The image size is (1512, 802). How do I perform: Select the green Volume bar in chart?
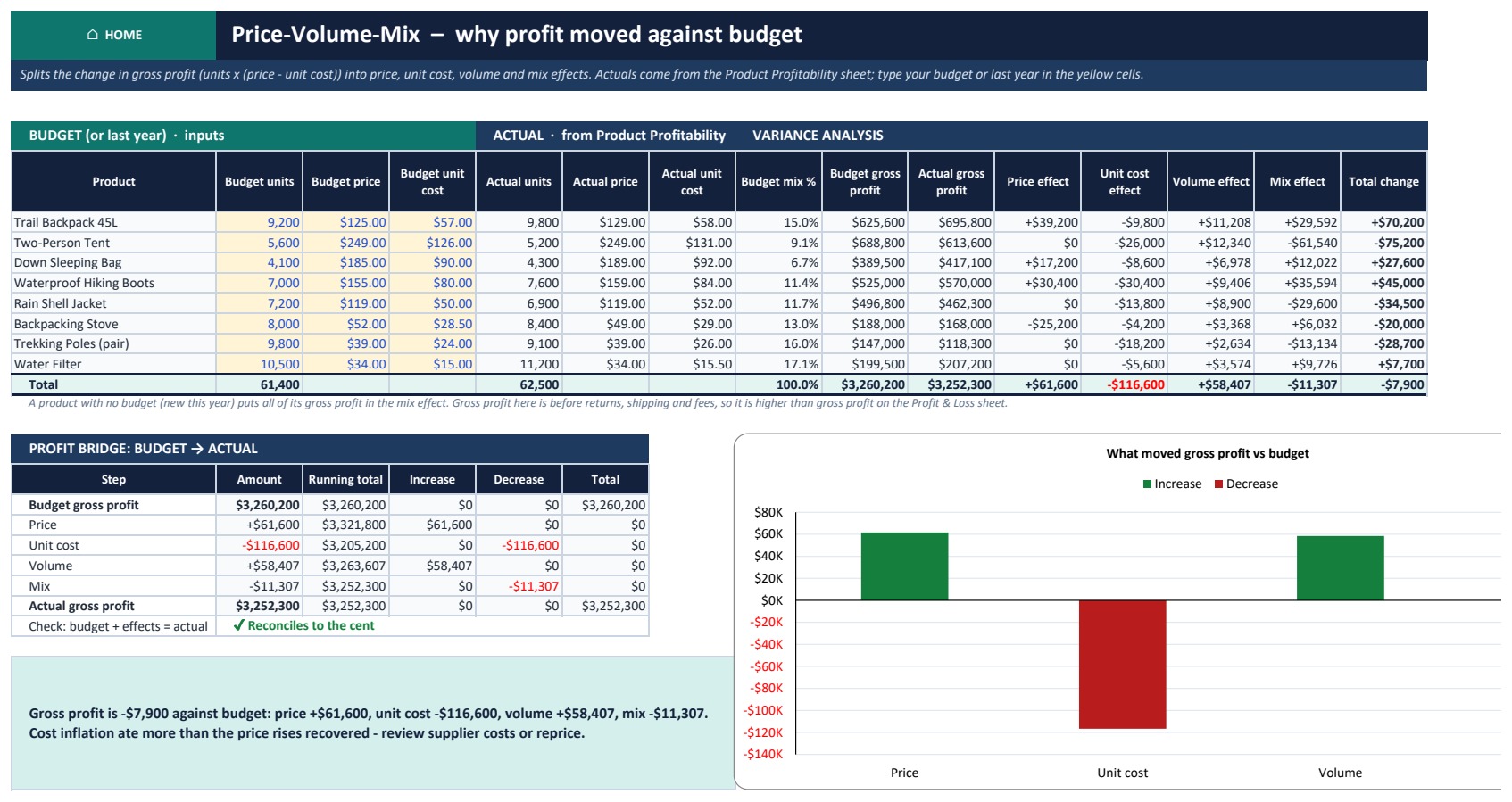tap(1340, 568)
